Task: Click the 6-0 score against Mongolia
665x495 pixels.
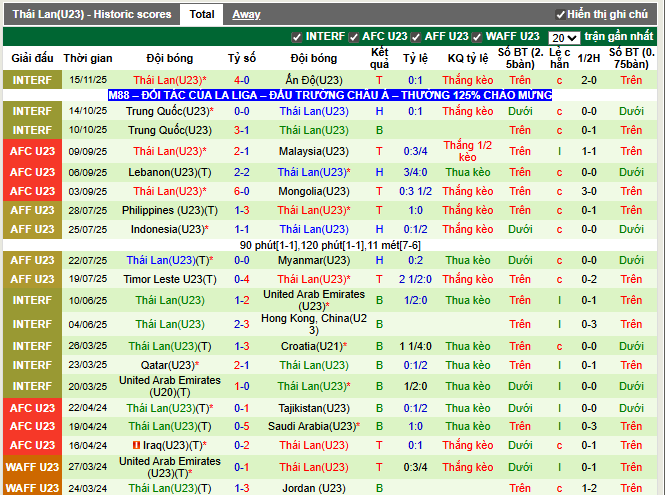Action: coord(242,191)
